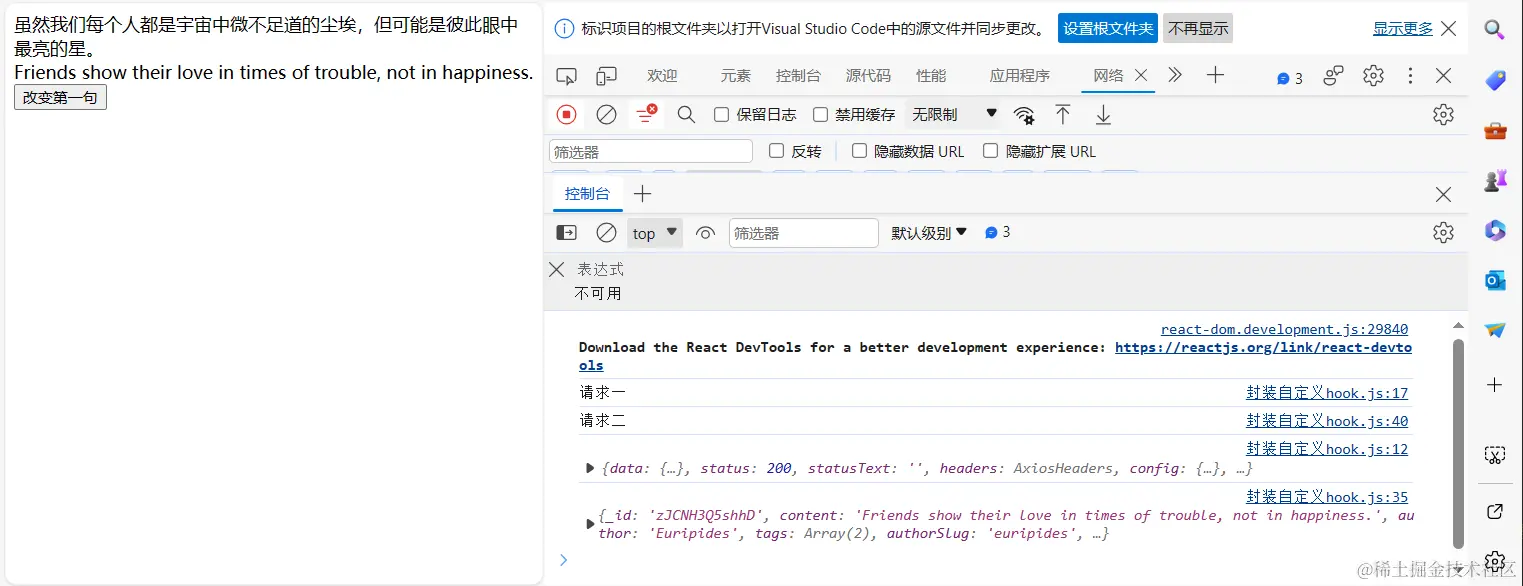Image resolution: width=1523 pixels, height=586 pixels.
Task: Open the network search magnifier
Action: tap(686, 115)
